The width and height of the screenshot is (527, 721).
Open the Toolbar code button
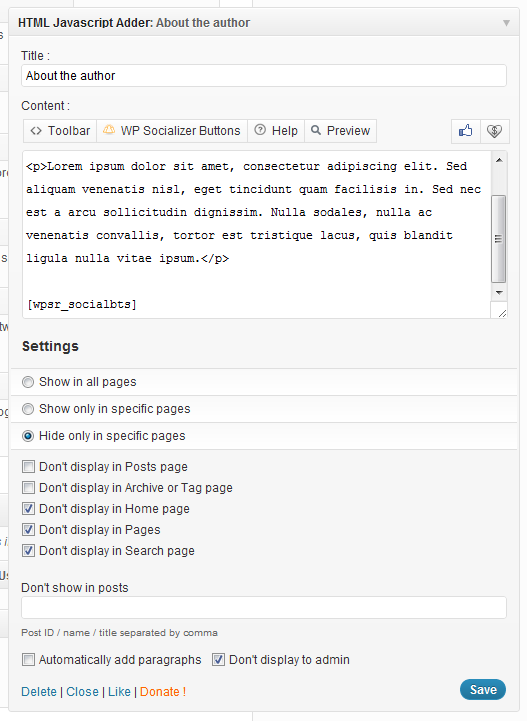(60, 131)
